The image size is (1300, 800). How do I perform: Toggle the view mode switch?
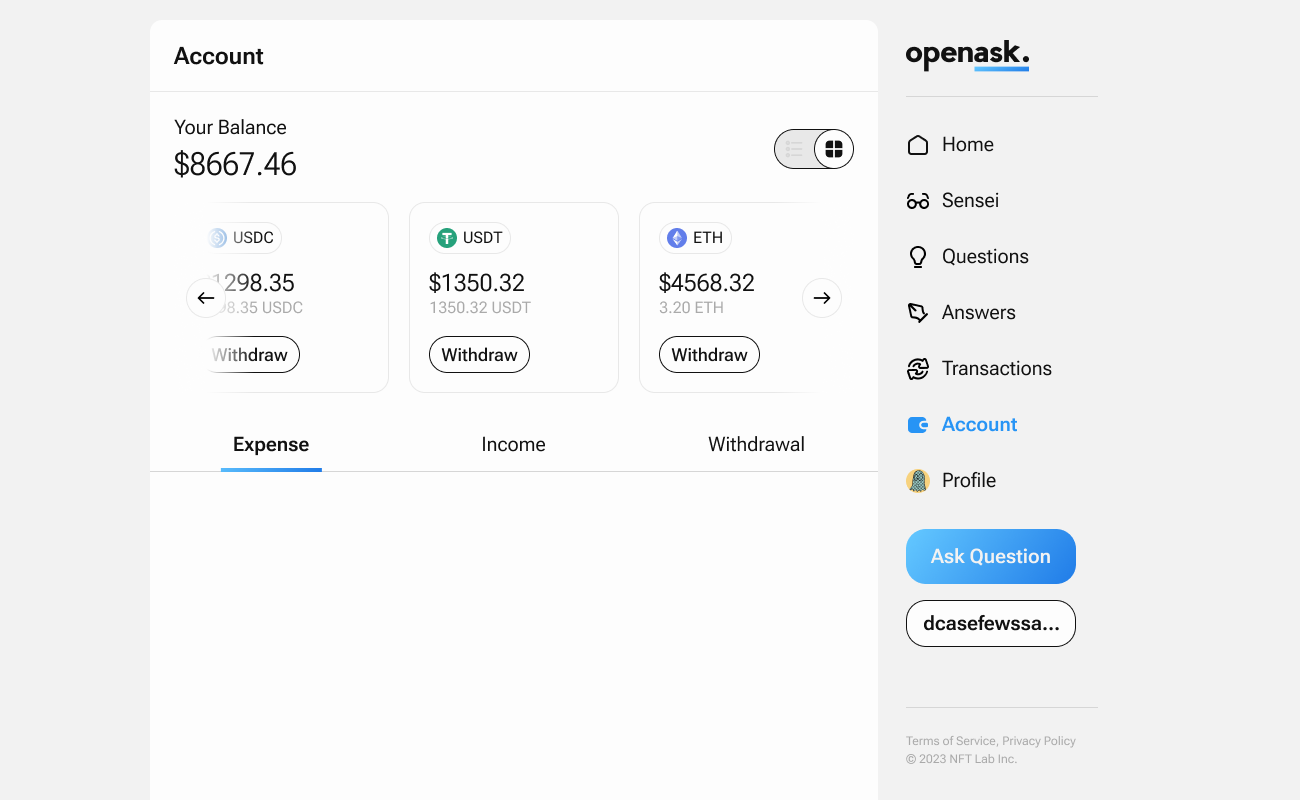(814, 148)
